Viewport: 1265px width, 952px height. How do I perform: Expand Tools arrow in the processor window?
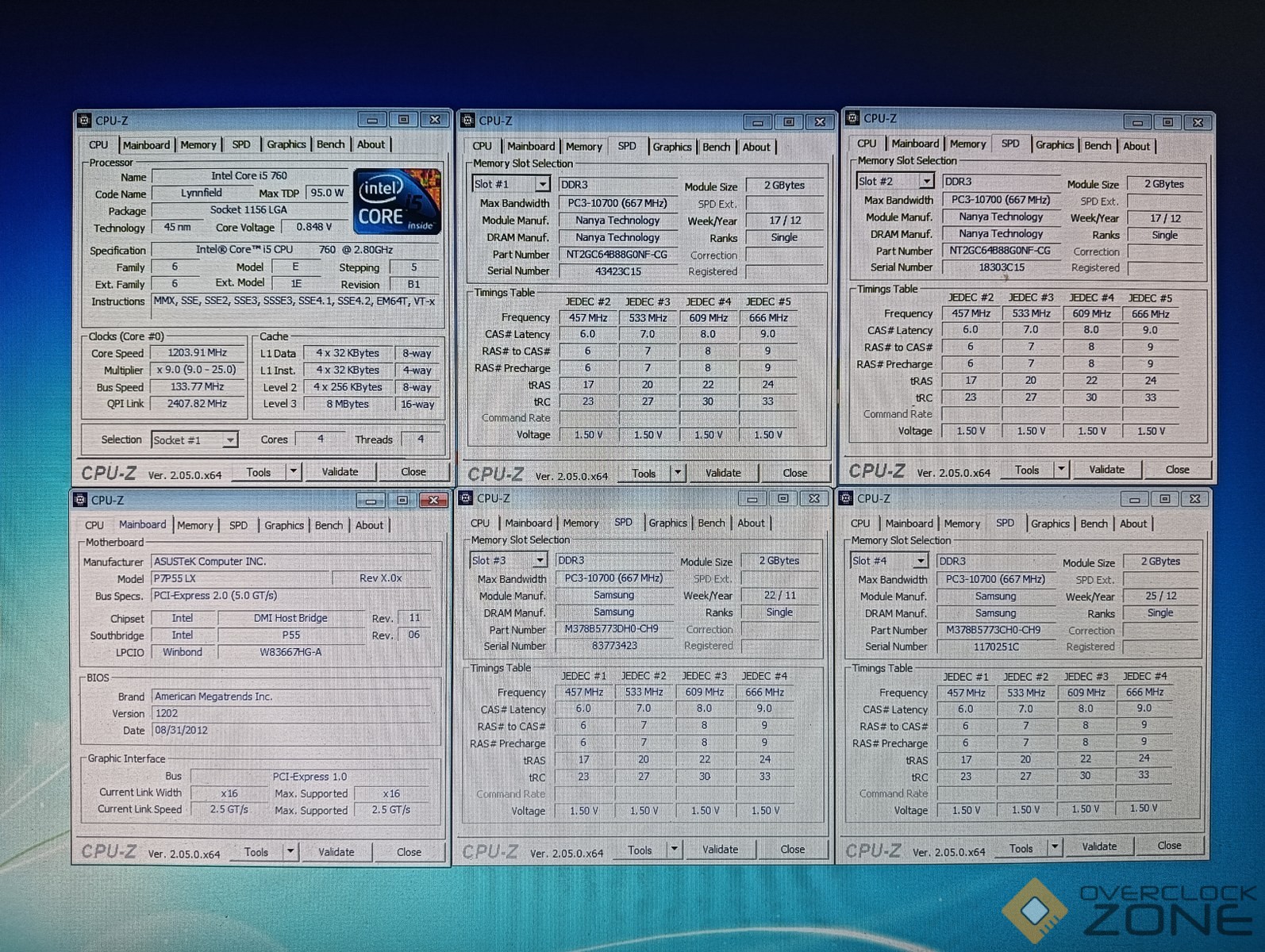click(x=293, y=472)
